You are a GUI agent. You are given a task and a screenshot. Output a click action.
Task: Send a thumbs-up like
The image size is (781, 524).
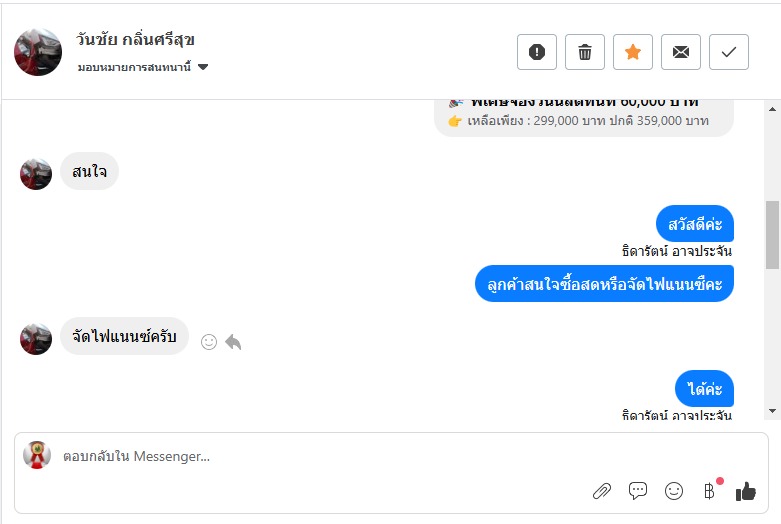coord(746,491)
